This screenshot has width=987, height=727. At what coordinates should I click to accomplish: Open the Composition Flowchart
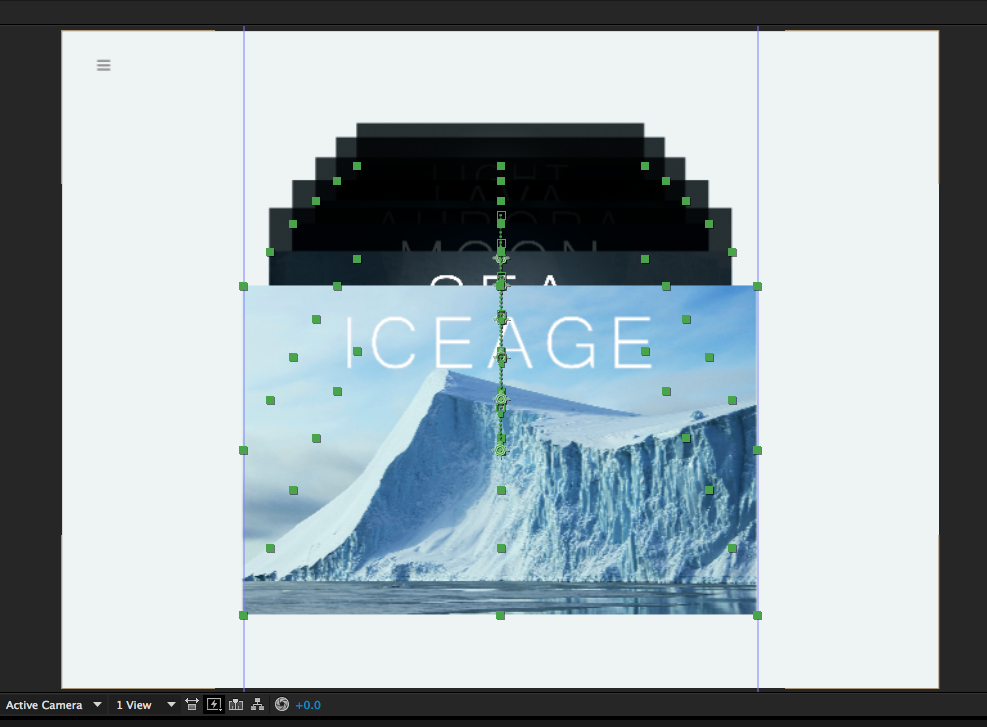[x=257, y=704]
